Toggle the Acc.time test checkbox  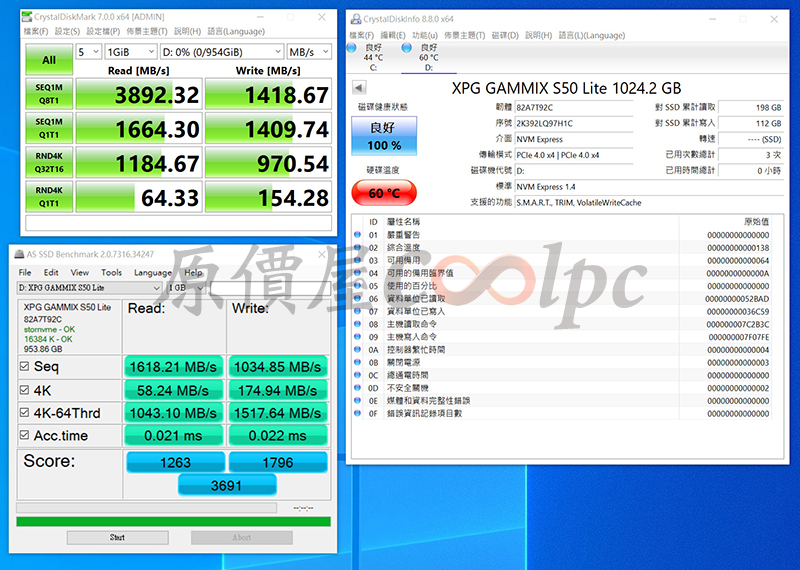pyautogui.click(x=24, y=435)
